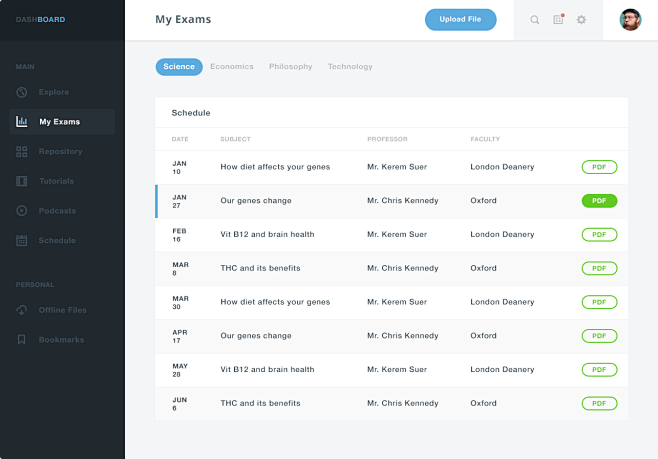Click the DATE column header

tap(180, 139)
